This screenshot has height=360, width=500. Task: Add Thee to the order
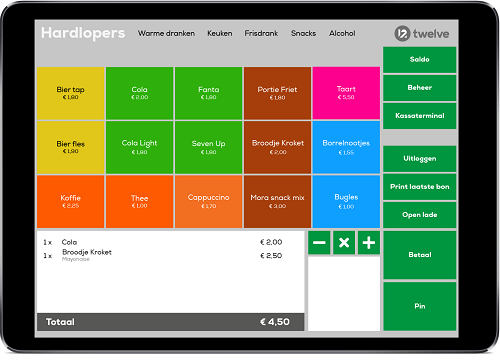click(139, 202)
